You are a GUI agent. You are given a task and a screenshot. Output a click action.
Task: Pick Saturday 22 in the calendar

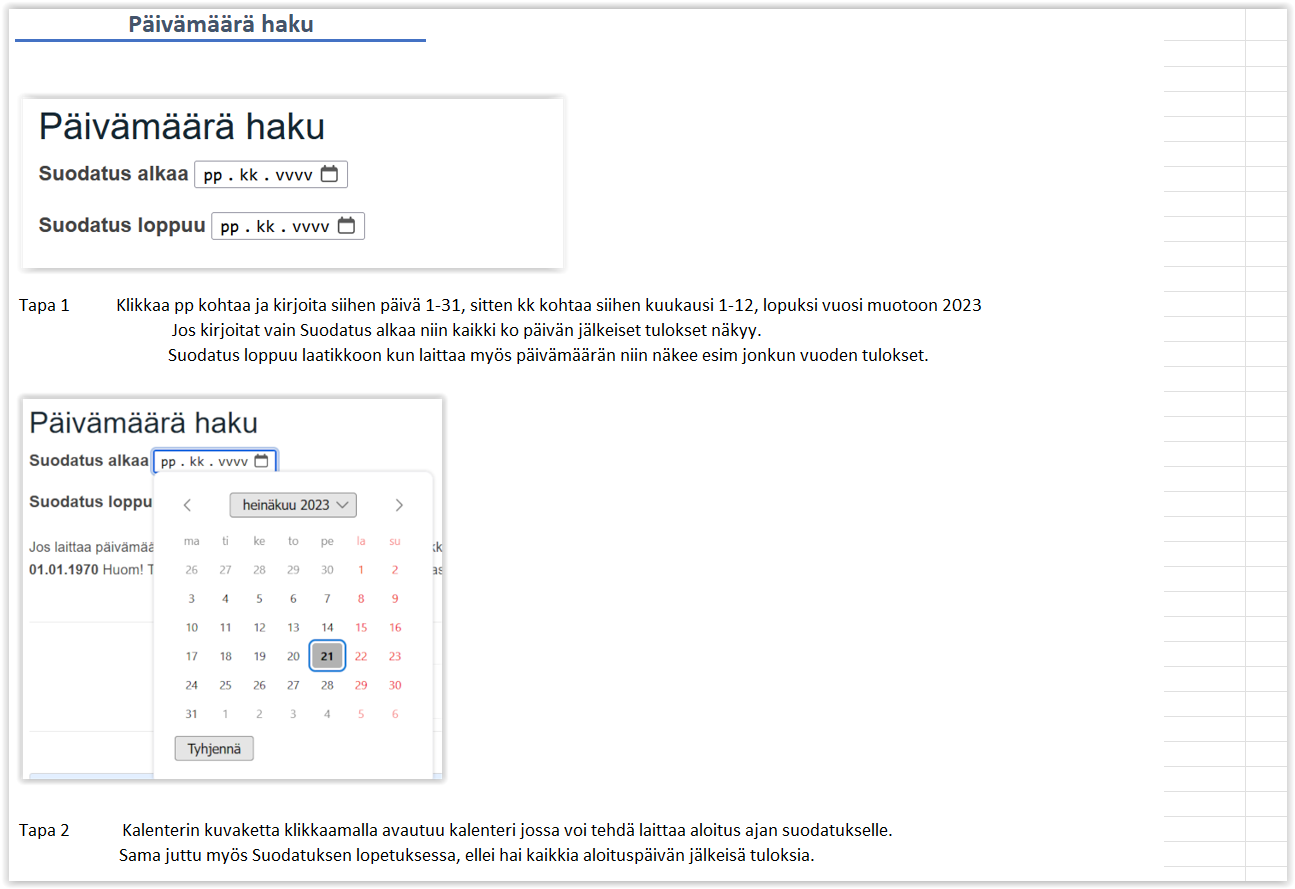click(361, 657)
